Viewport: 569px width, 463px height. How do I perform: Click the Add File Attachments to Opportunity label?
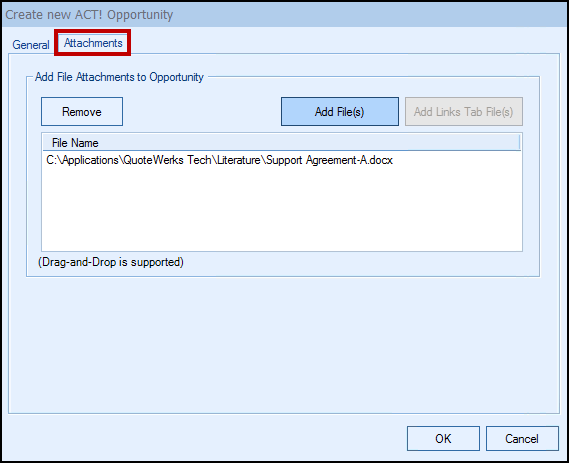(119, 77)
